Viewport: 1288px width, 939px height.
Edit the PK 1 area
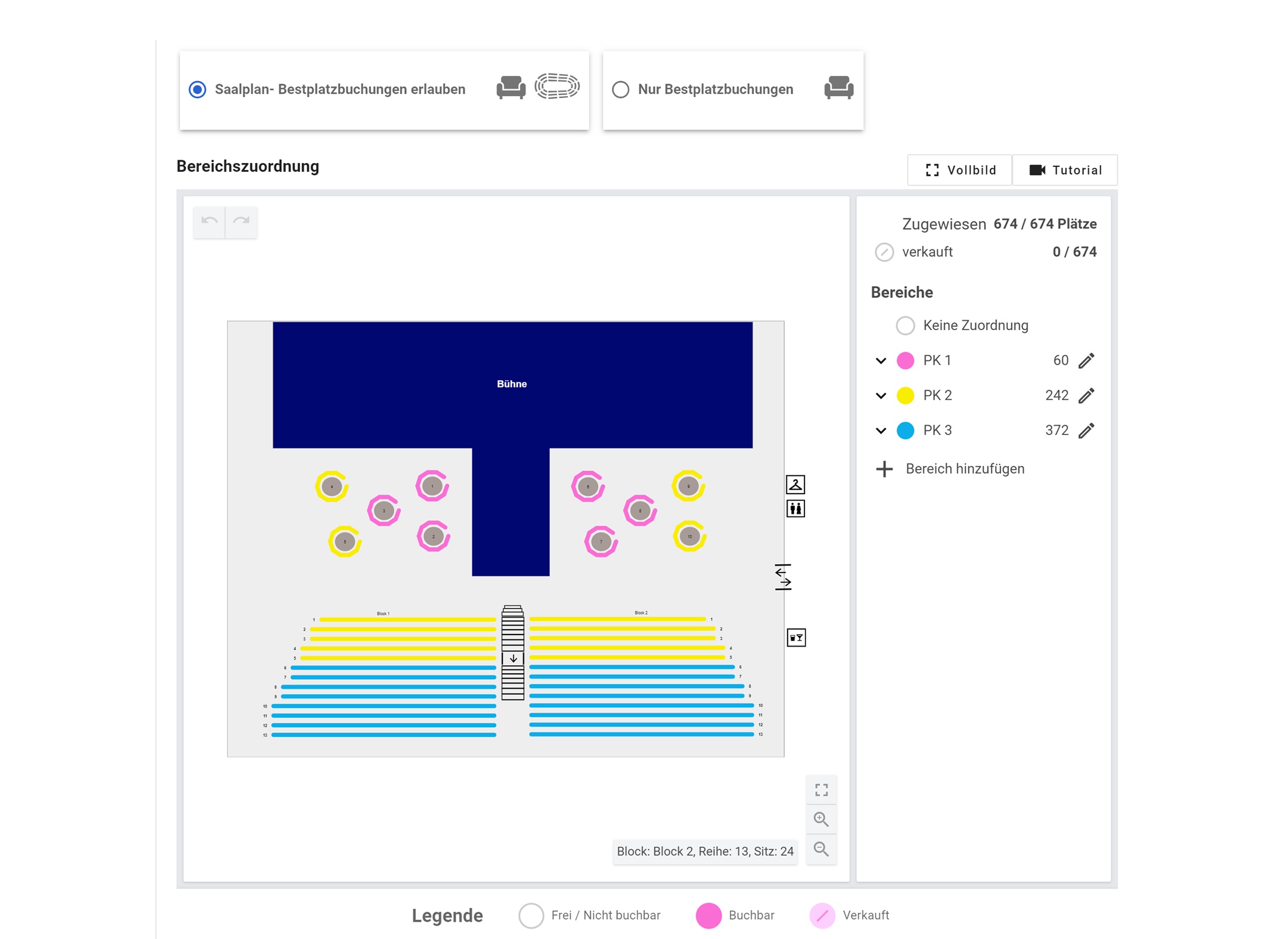(x=1086, y=360)
